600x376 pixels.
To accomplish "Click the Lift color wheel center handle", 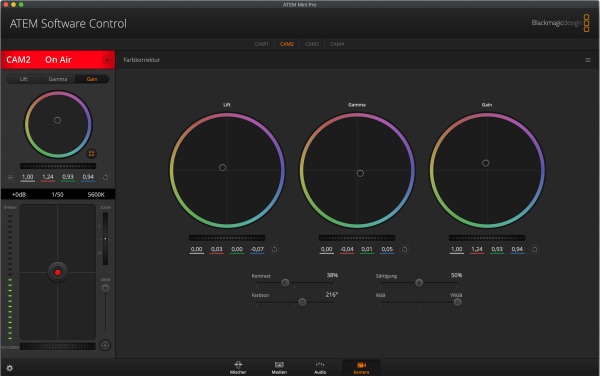I will (222, 168).
